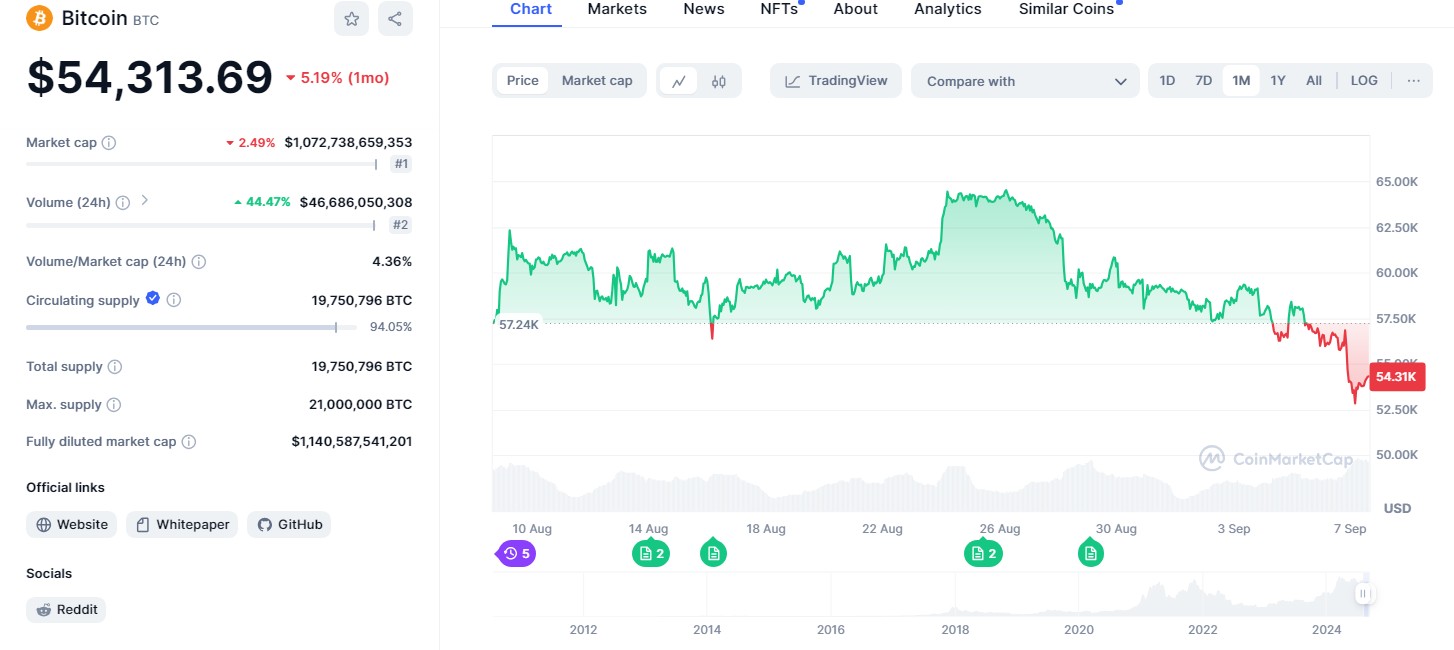Viewport: 1454px width, 650px height.
Task: Show Volume/Market cap info icon
Action: pyautogui.click(x=199, y=262)
